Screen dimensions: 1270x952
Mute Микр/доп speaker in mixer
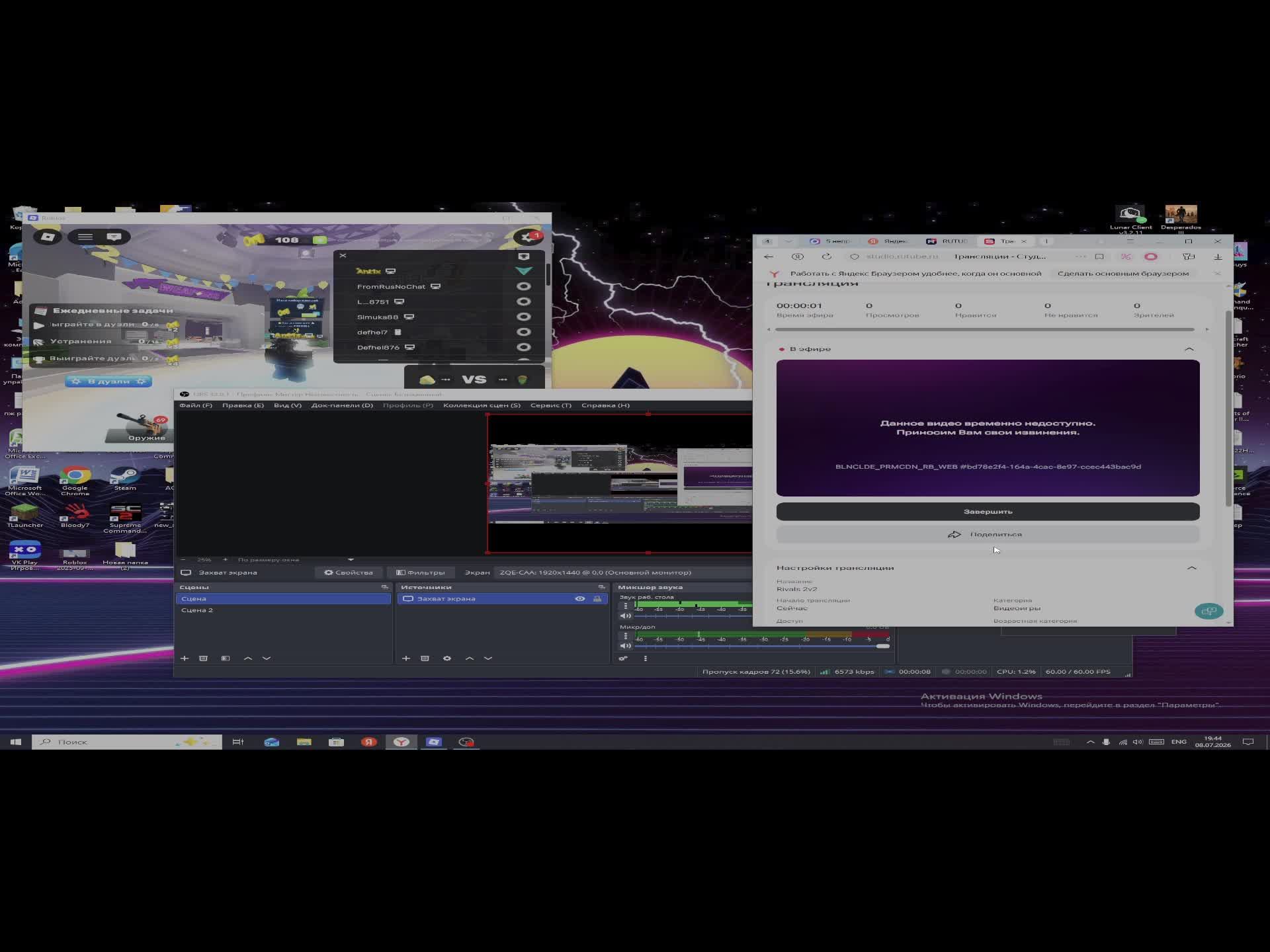tap(625, 646)
